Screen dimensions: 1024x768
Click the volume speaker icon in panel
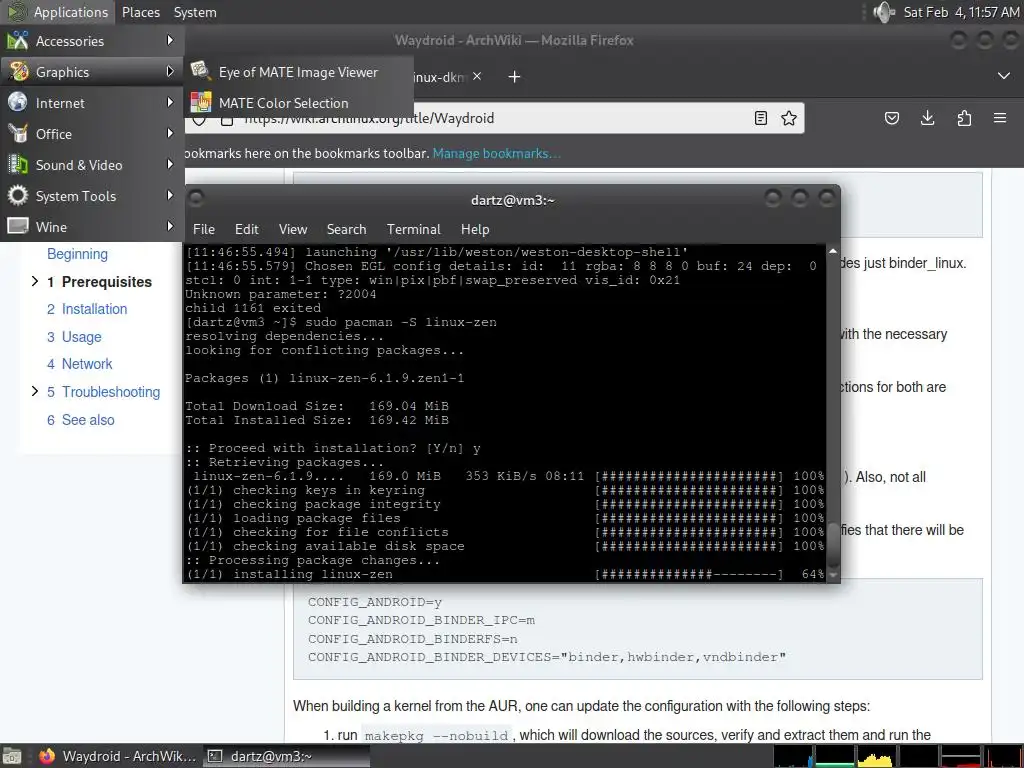pos(884,12)
